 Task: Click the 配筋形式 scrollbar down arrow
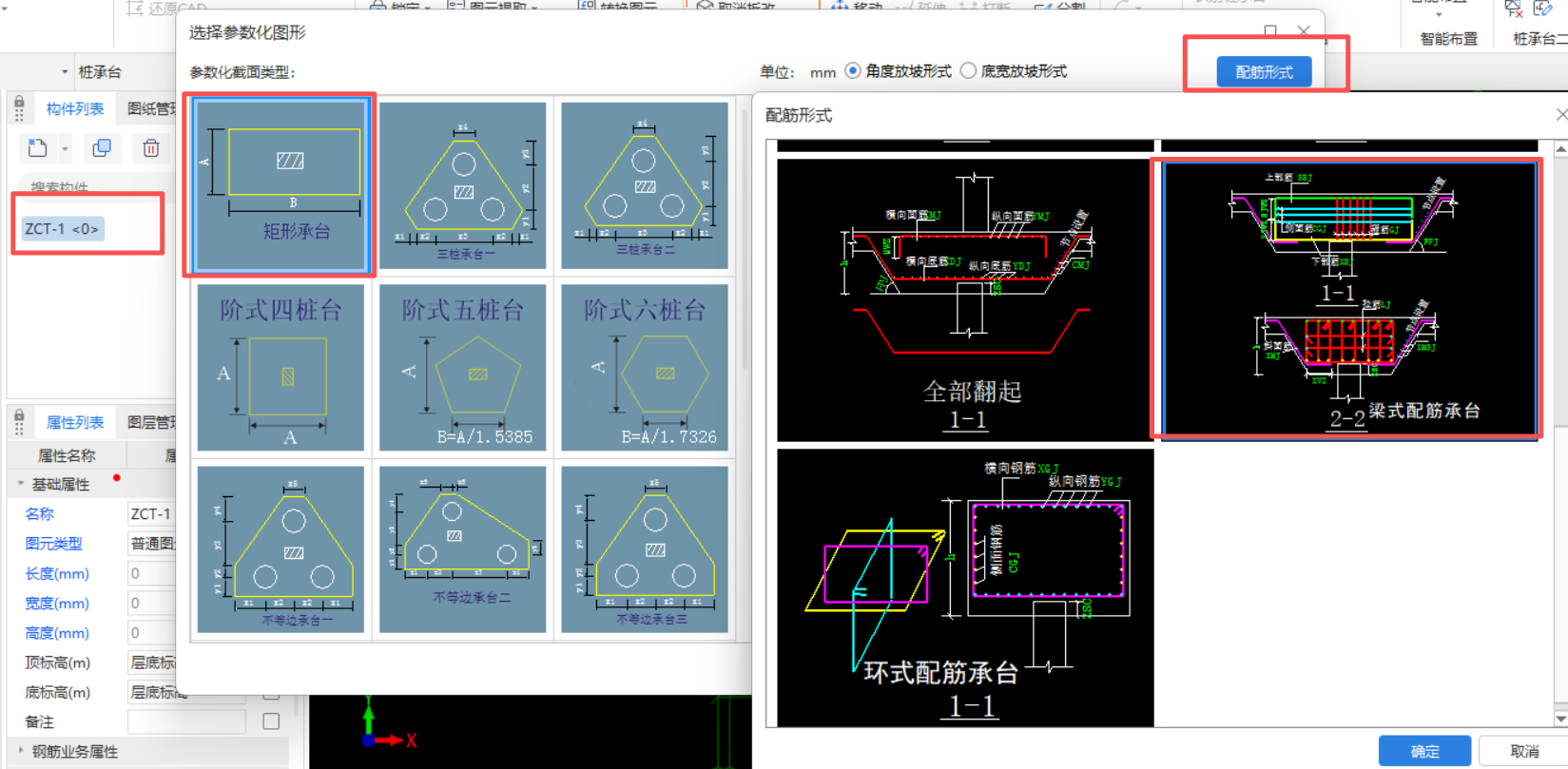point(1560,719)
